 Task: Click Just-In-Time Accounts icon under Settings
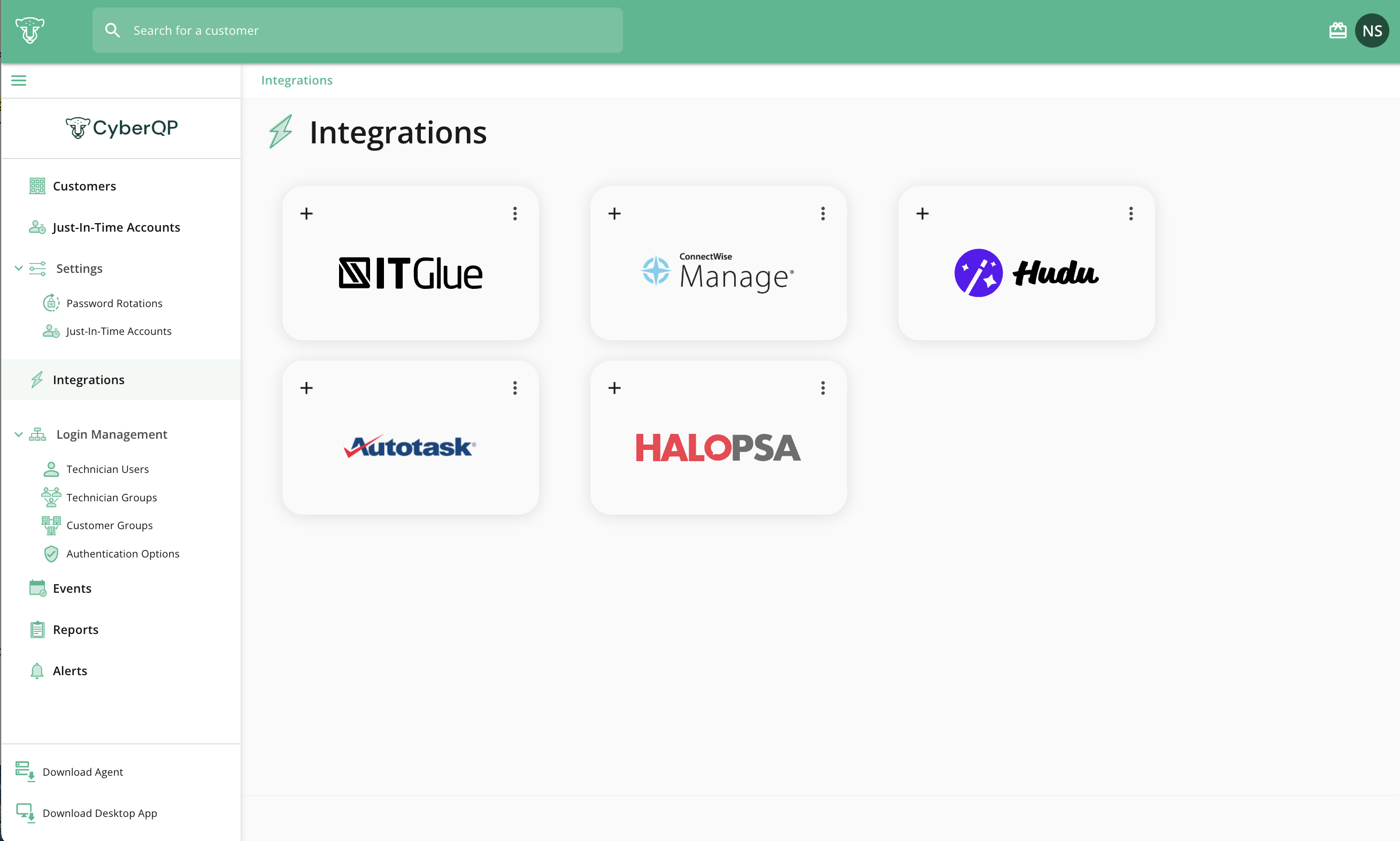pos(51,331)
